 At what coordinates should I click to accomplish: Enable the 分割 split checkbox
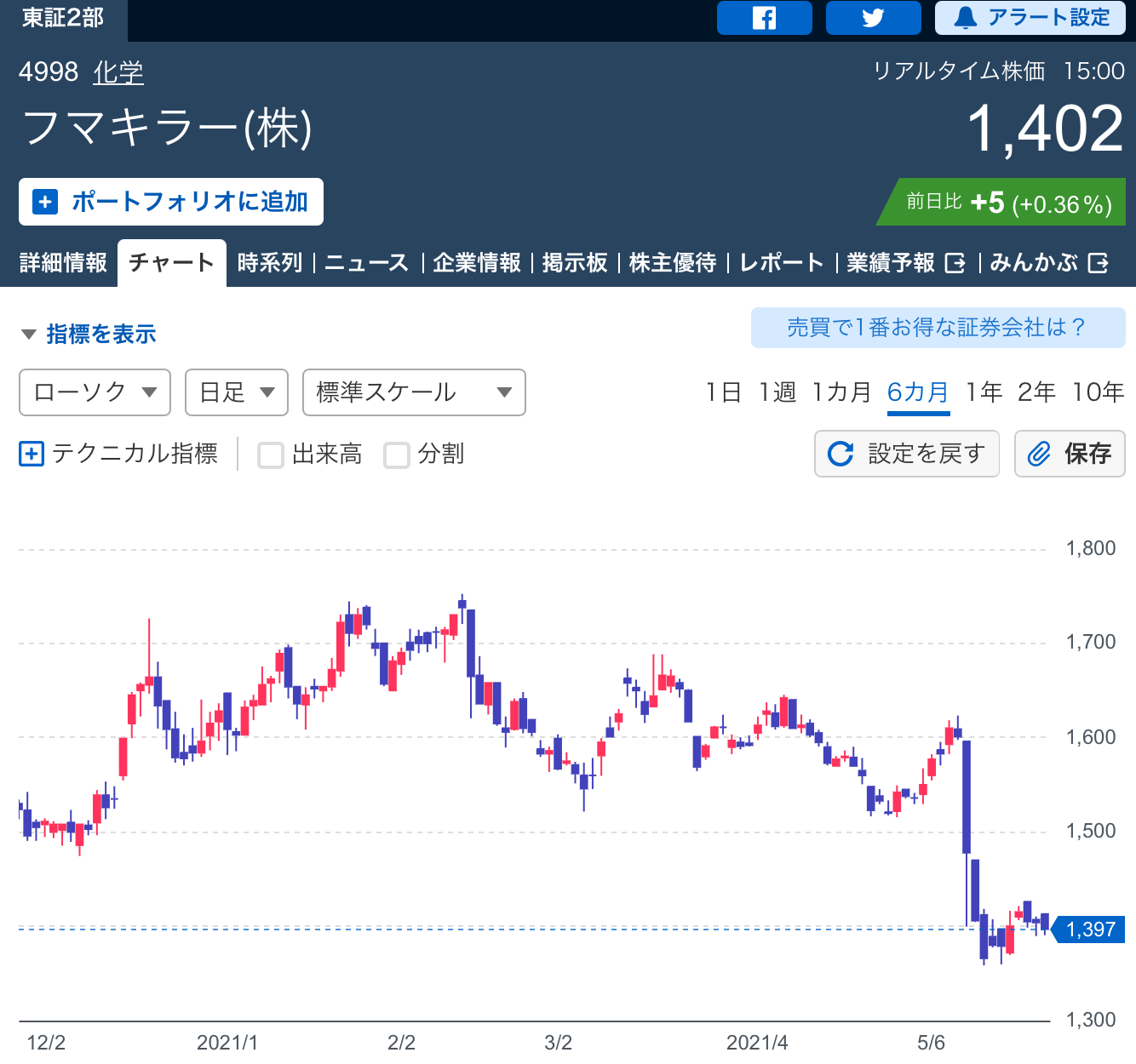coord(397,455)
